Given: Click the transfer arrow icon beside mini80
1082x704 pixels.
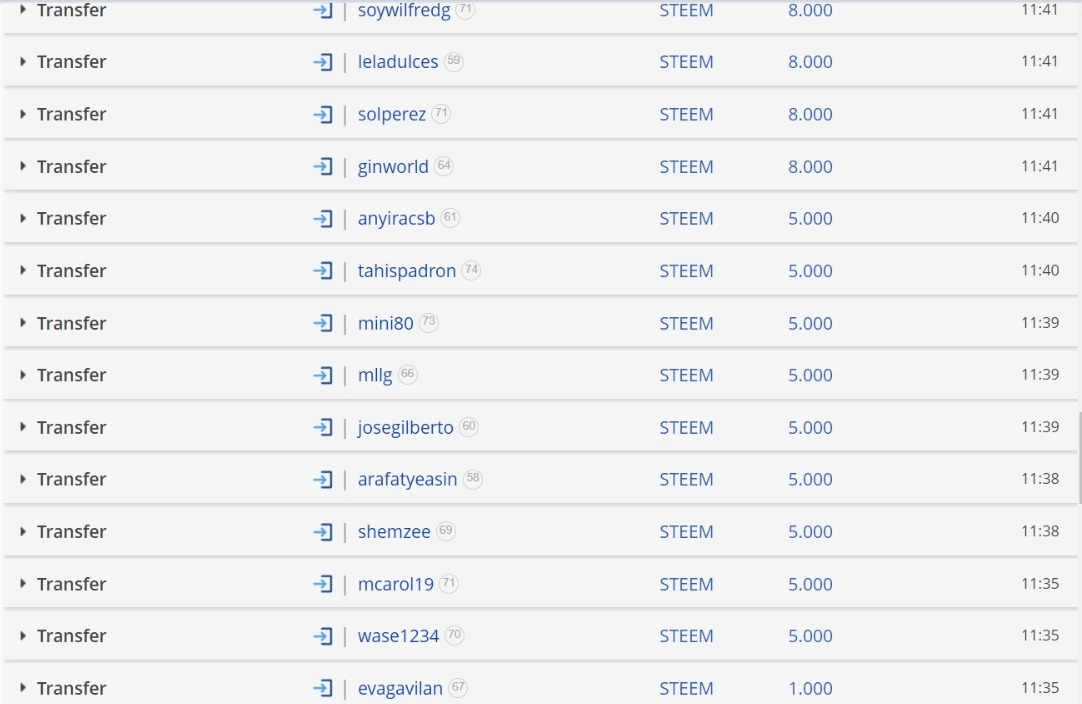Looking at the screenshot, I should (x=323, y=324).
